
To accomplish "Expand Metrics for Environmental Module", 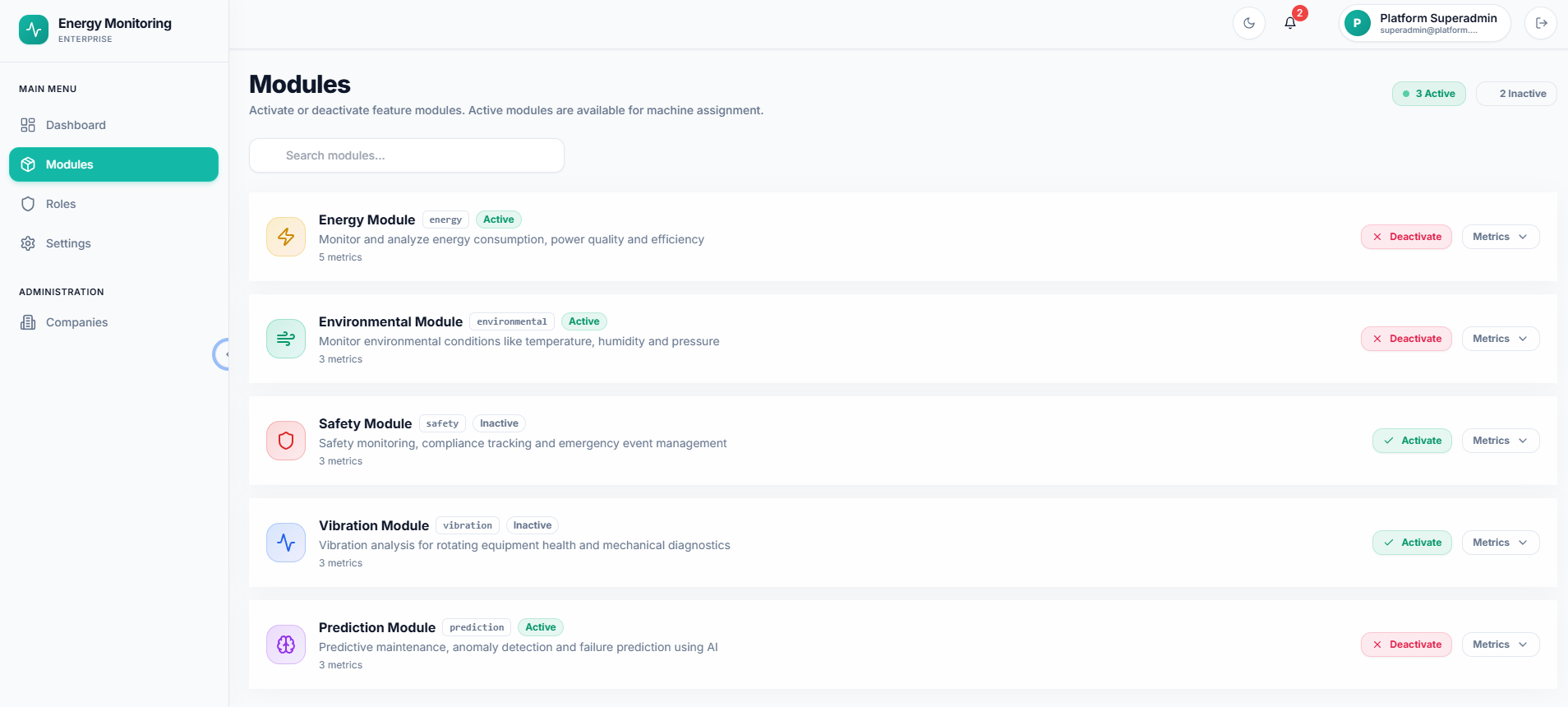I will click(x=1501, y=339).
